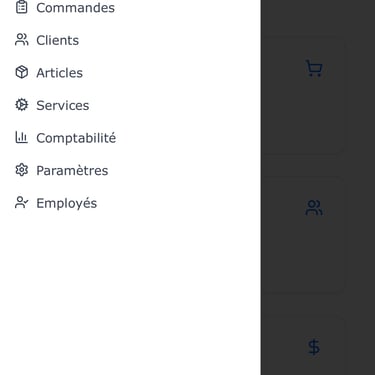Click the user-check icon beside Employés
This screenshot has height=375, width=375.
(x=22, y=202)
